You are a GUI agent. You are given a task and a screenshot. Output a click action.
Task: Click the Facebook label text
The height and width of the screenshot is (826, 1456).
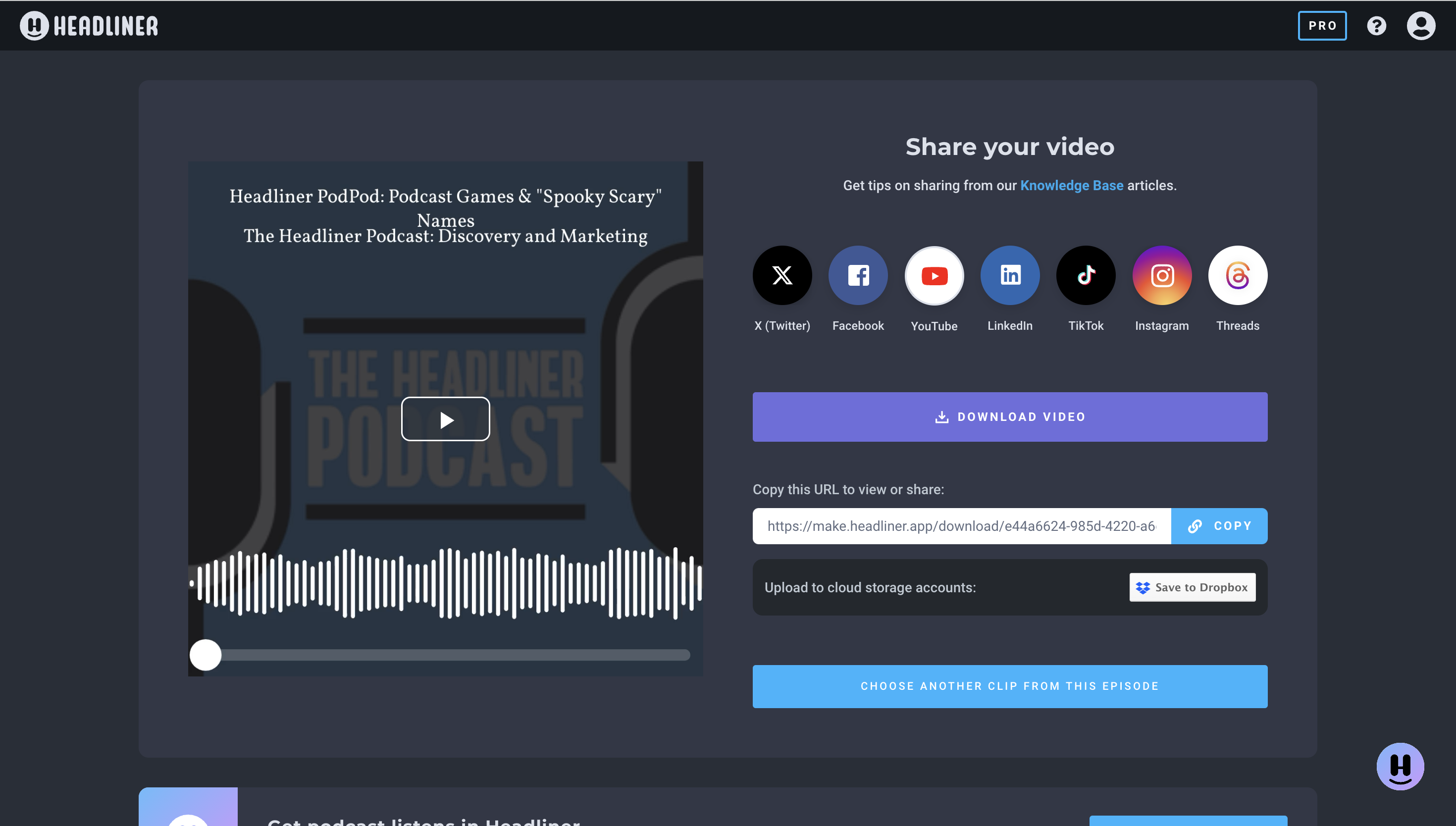click(858, 326)
